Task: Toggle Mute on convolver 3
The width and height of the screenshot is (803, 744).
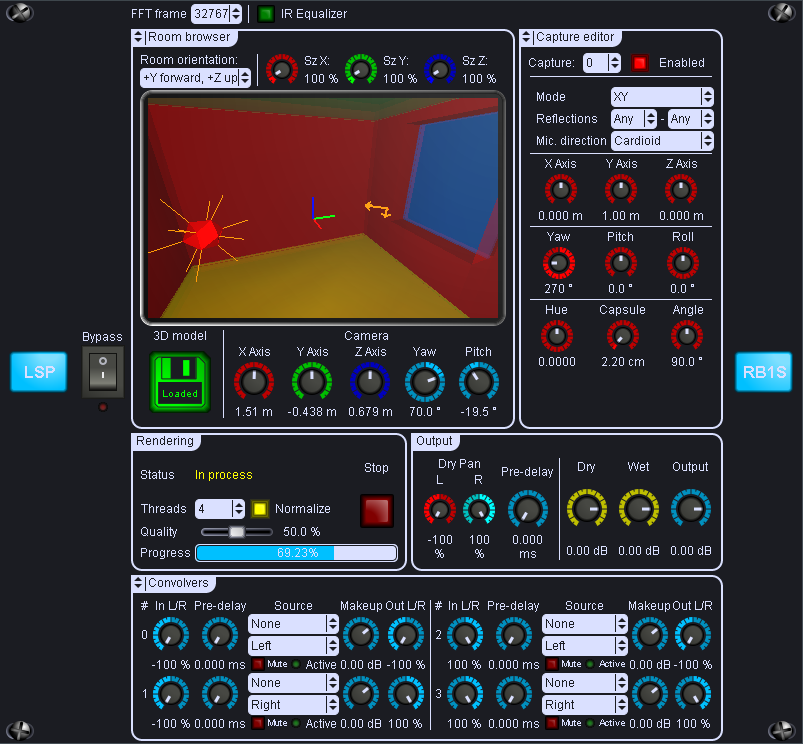Action: 552,724
